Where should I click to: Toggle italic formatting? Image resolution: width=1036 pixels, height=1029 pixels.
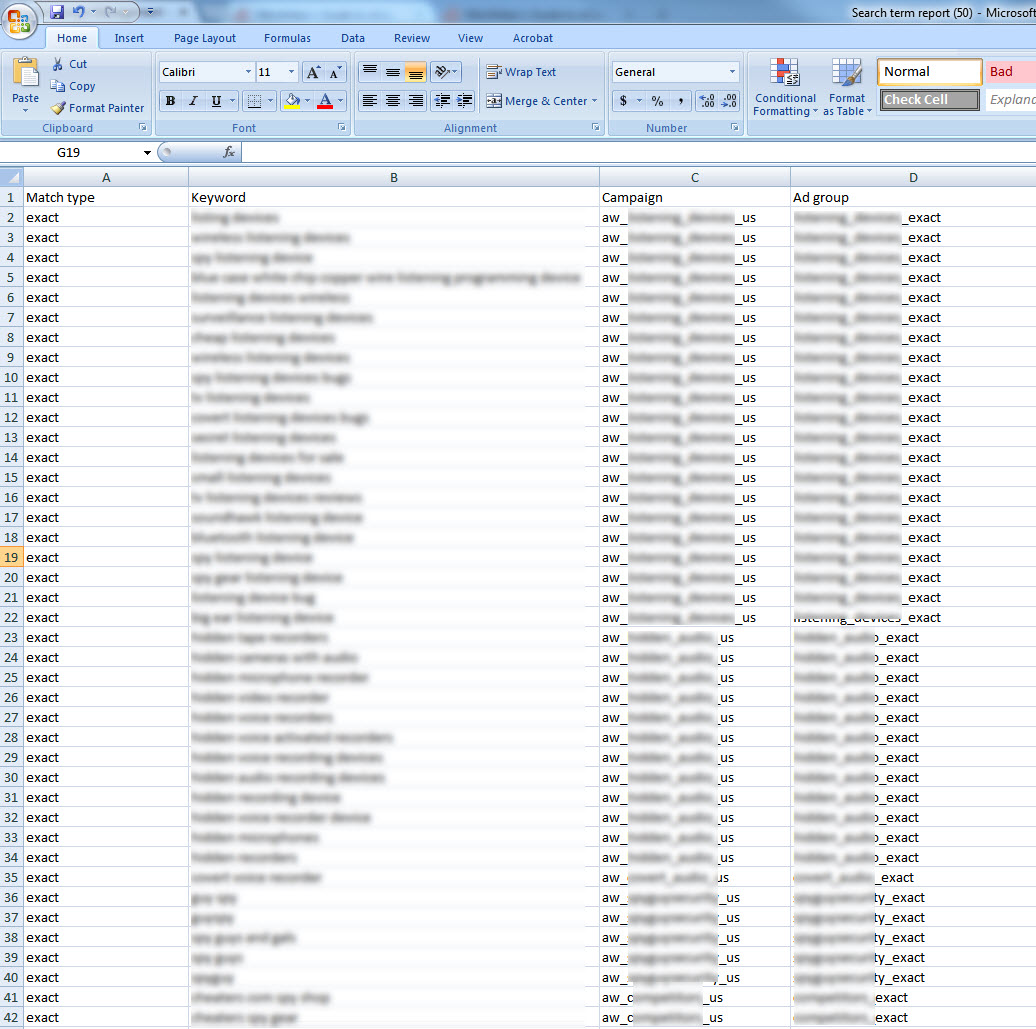[193, 101]
